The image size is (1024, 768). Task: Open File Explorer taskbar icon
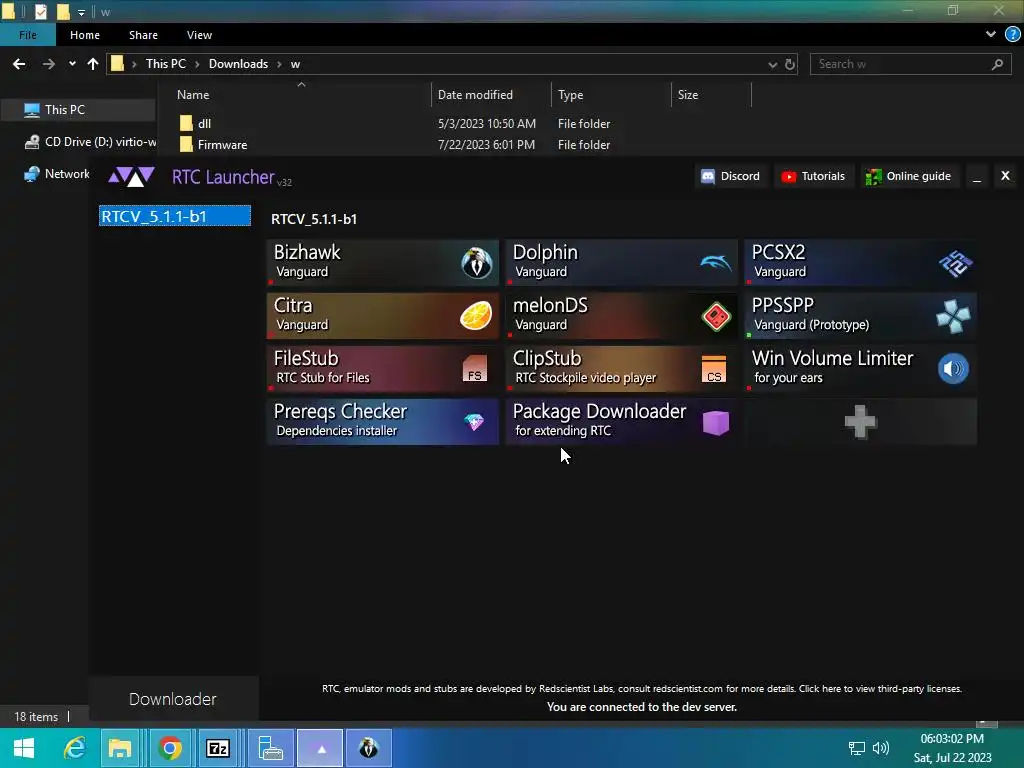(120, 748)
